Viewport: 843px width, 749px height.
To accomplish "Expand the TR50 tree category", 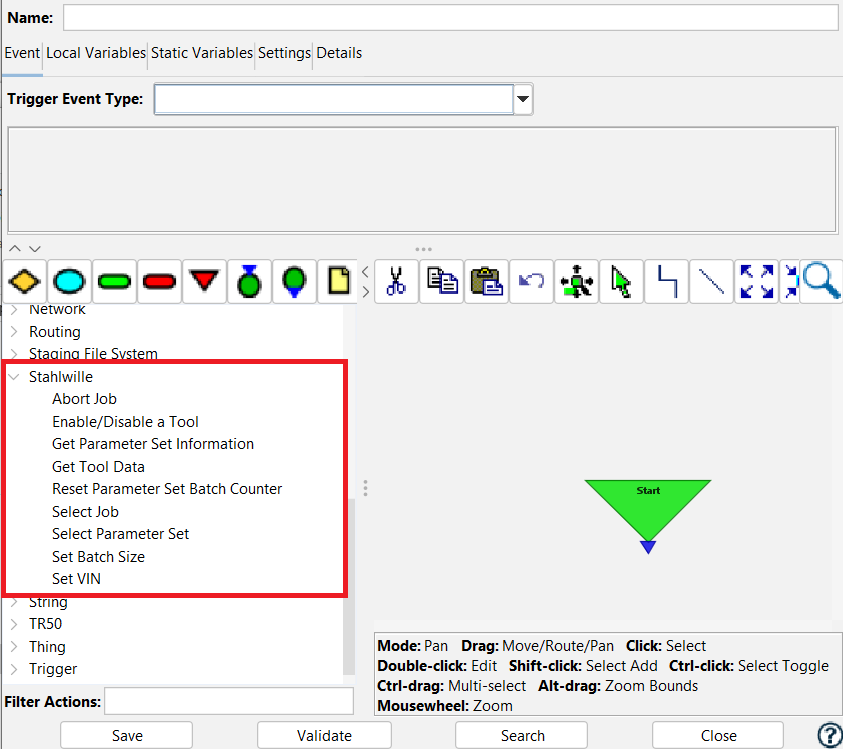I will point(14,624).
